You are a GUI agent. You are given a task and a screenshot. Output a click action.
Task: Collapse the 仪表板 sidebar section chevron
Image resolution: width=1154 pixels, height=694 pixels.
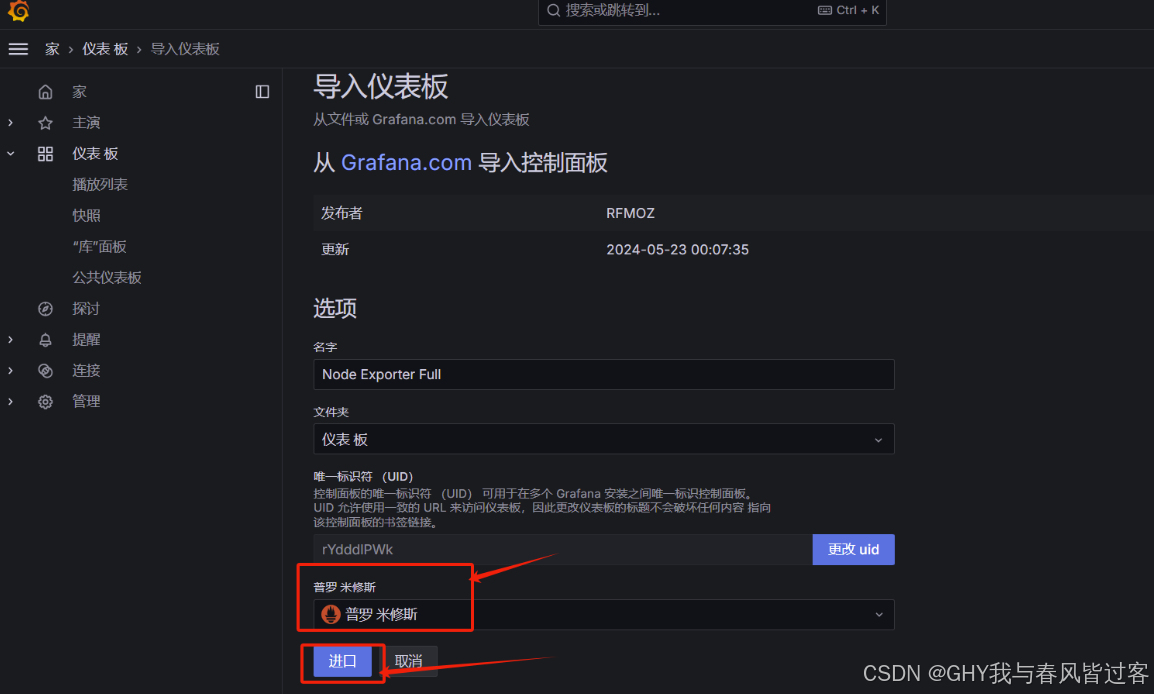[11, 154]
